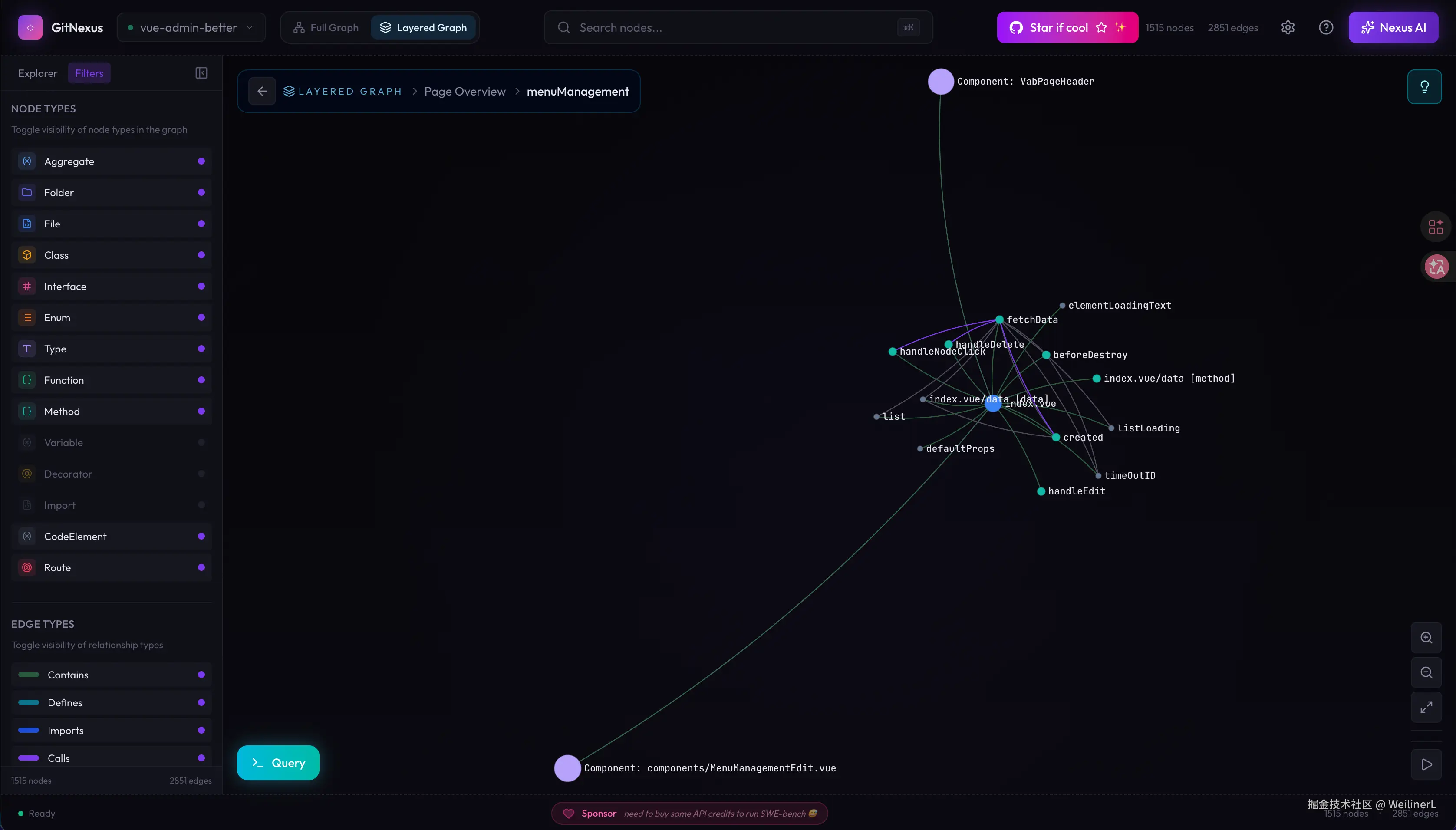1456x830 pixels.
Task: Toggle Contains edge type visibility
Action: [x=201, y=675]
